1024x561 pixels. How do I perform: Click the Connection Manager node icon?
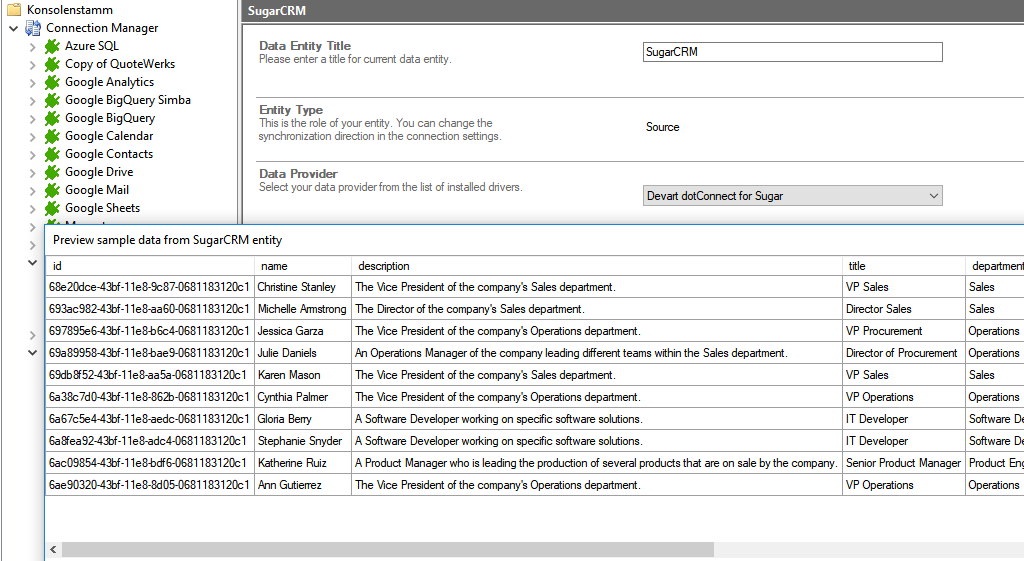pyautogui.click(x=34, y=28)
